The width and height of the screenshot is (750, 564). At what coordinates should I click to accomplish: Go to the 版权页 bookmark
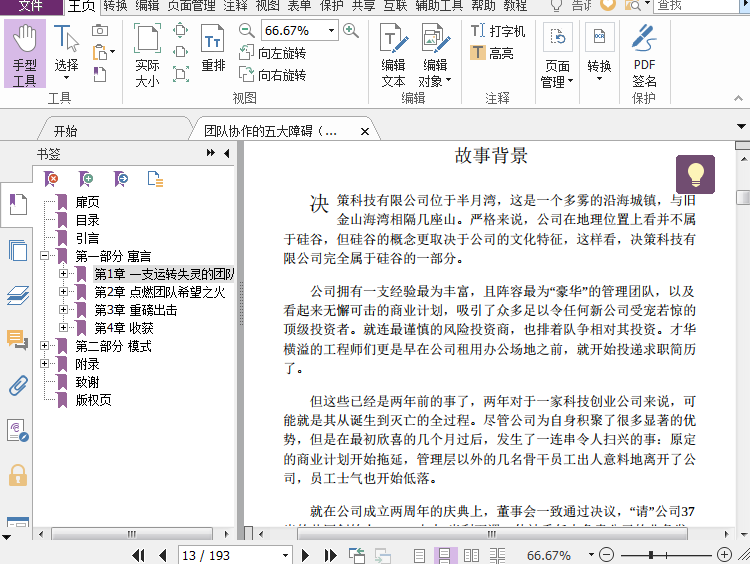[93, 400]
